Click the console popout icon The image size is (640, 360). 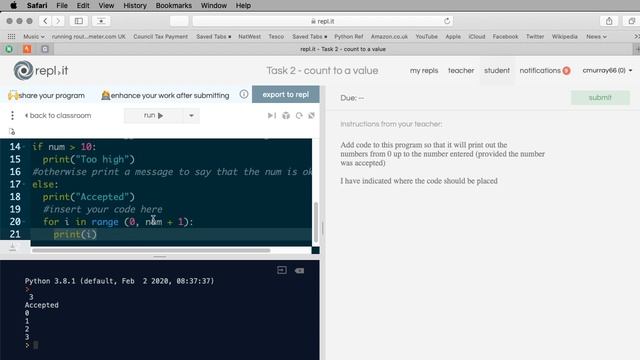click(282, 270)
